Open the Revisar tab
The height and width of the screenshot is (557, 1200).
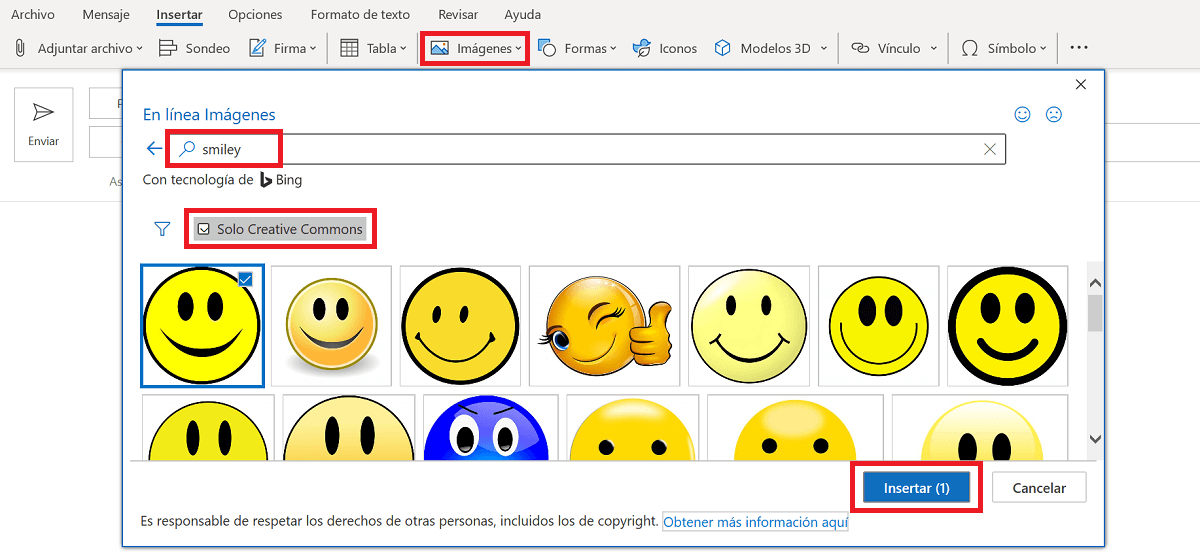tap(458, 15)
